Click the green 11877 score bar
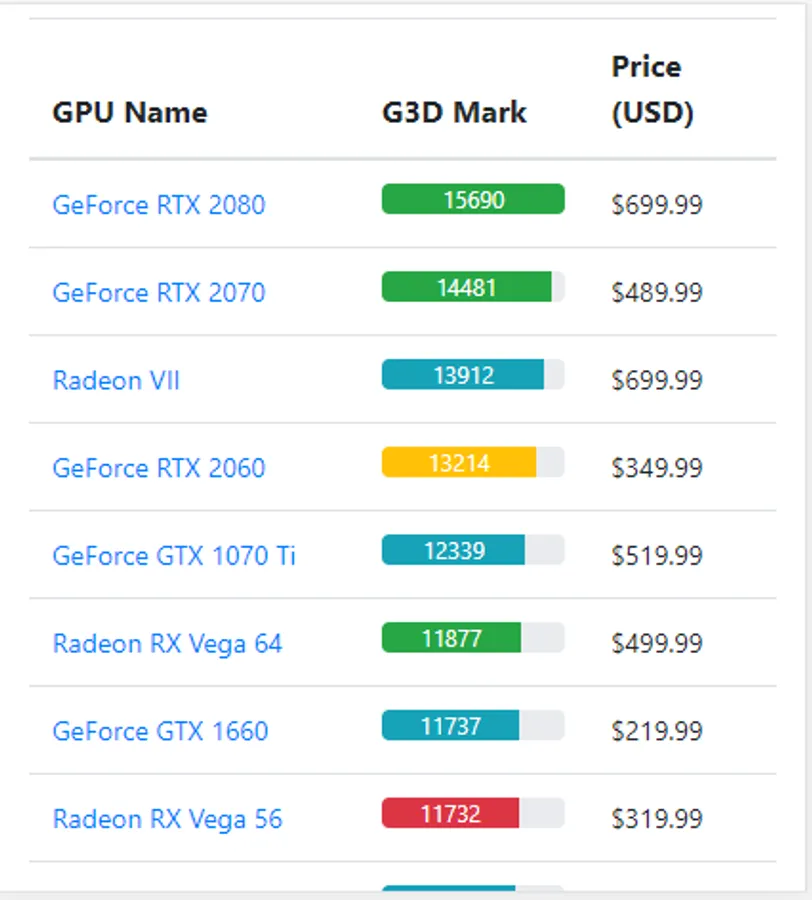The height and width of the screenshot is (900, 812). tap(452, 638)
